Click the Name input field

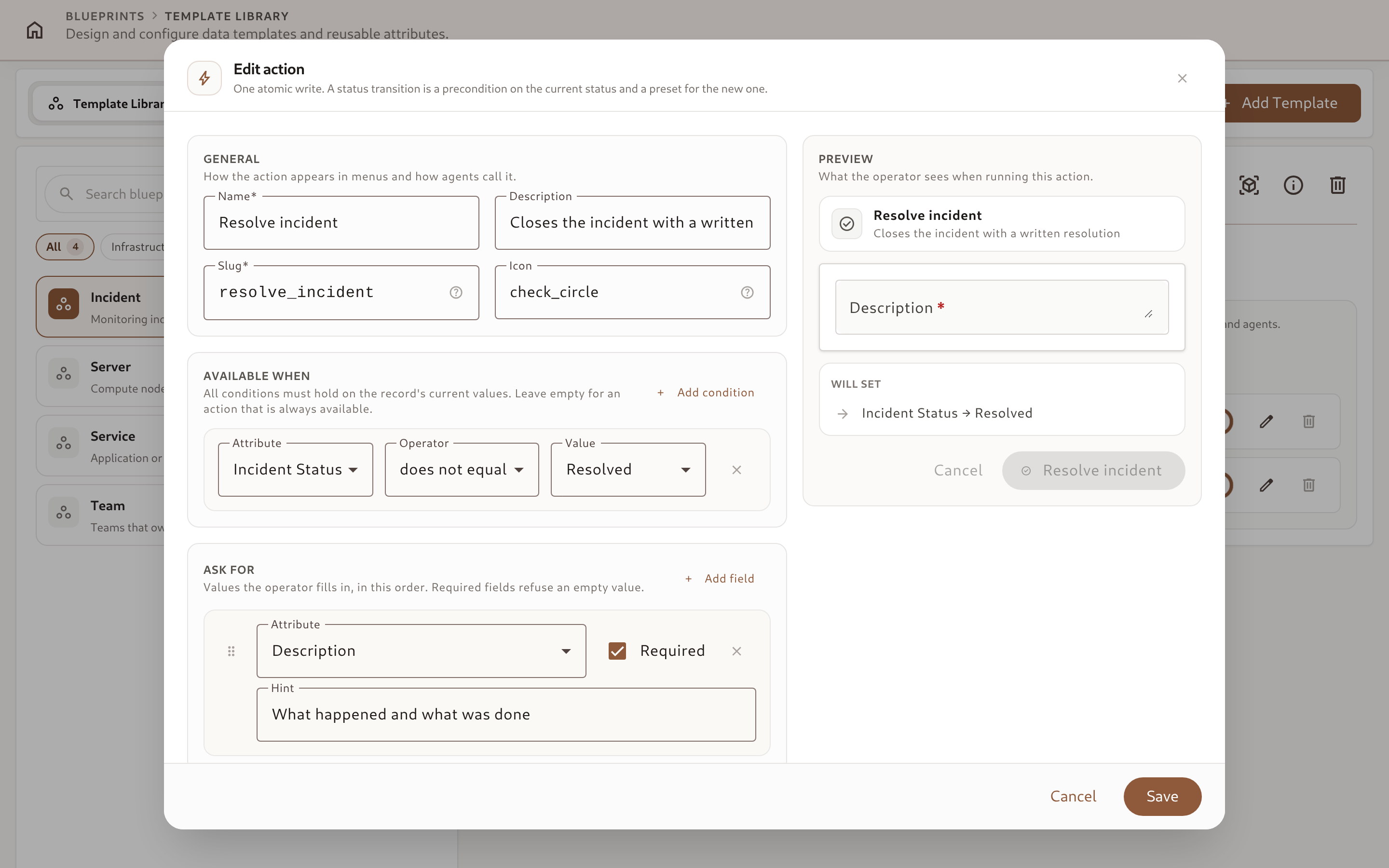341,223
